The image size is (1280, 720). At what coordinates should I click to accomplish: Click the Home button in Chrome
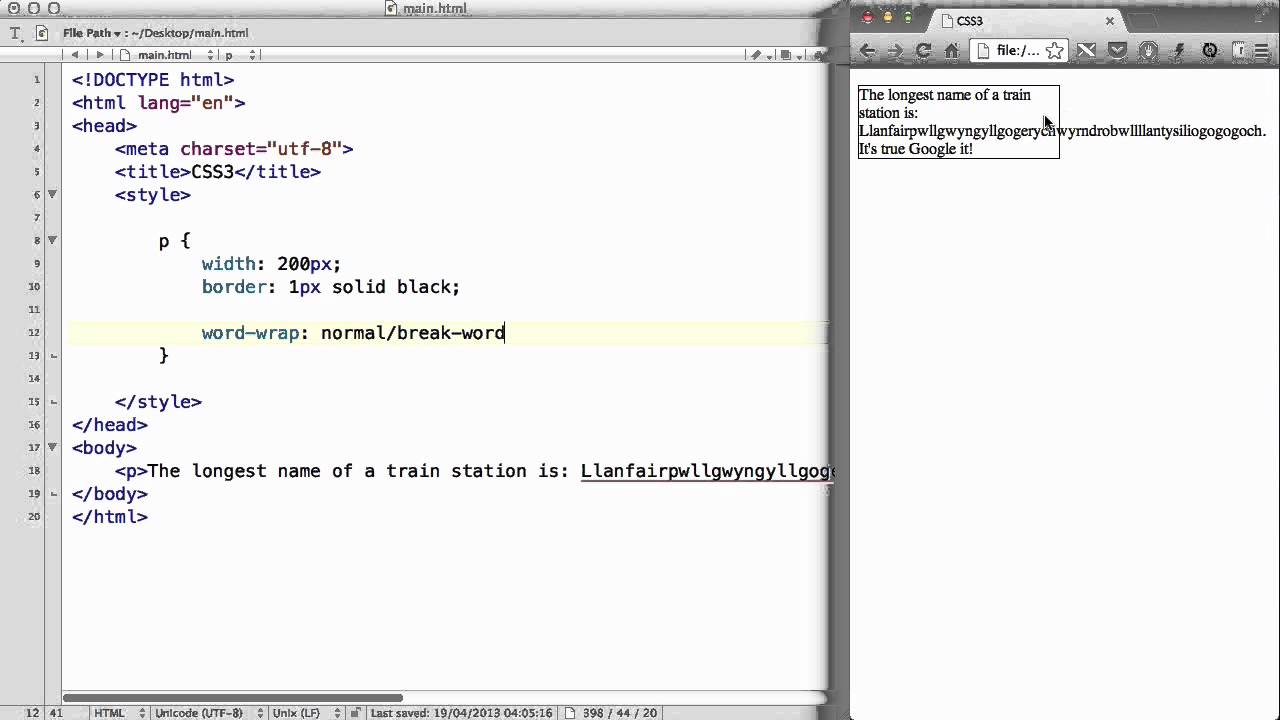(952, 50)
